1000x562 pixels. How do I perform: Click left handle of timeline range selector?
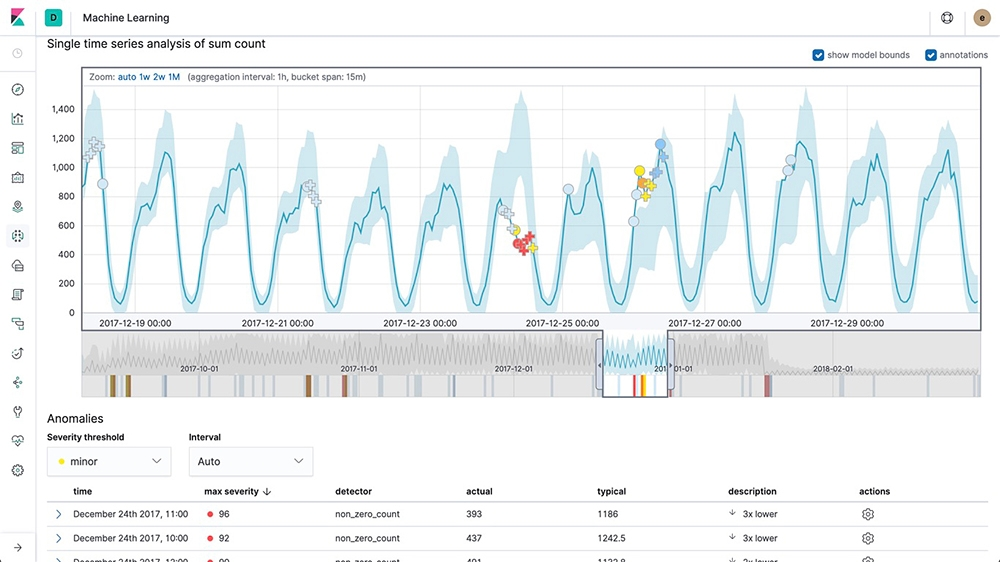[599, 365]
